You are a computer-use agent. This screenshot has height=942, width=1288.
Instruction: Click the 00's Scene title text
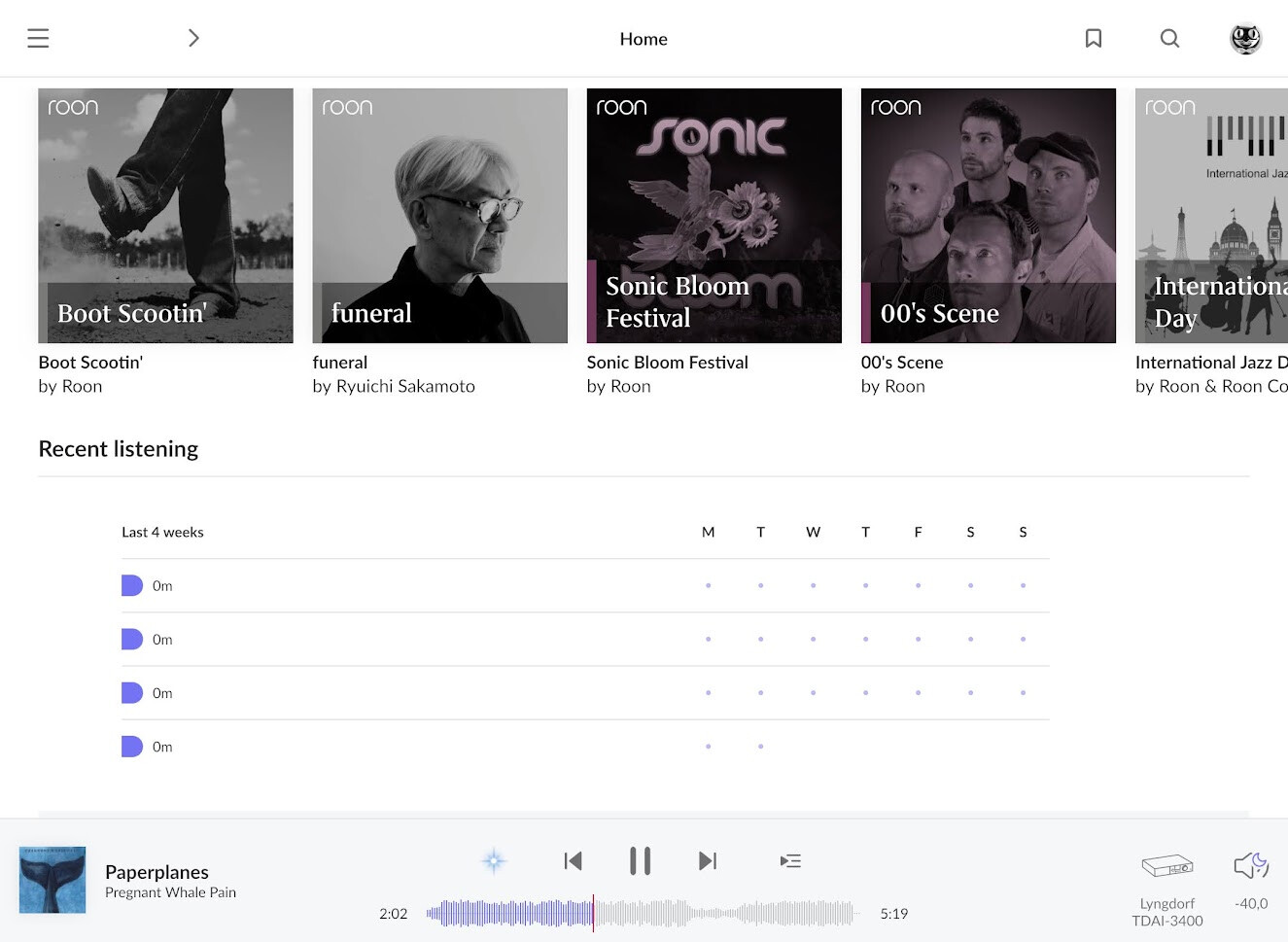tap(902, 363)
